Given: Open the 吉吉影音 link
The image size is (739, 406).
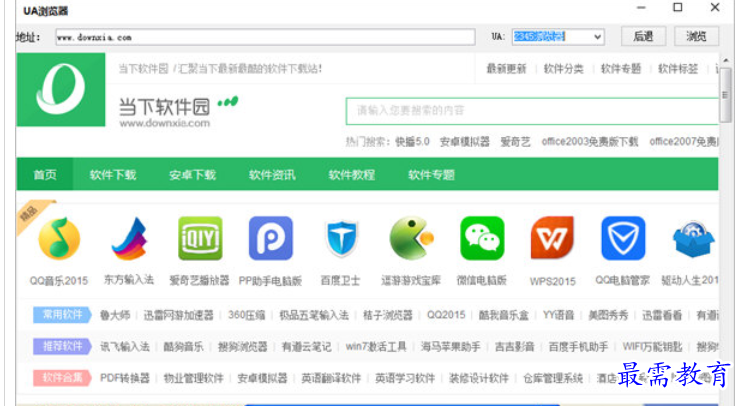Looking at the screenshot, I should 515,347.
